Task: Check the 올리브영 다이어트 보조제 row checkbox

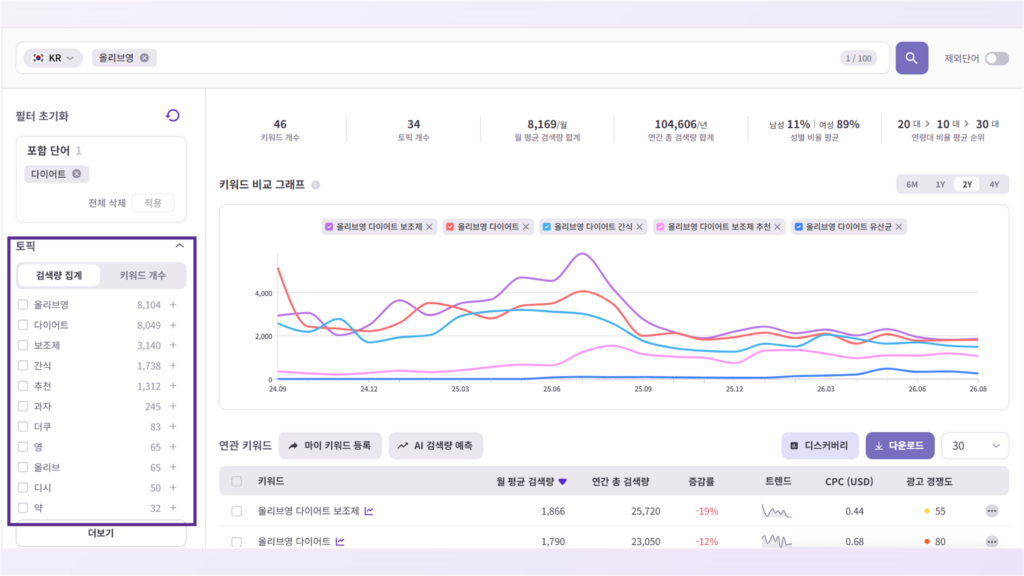Action: point(236,511)
